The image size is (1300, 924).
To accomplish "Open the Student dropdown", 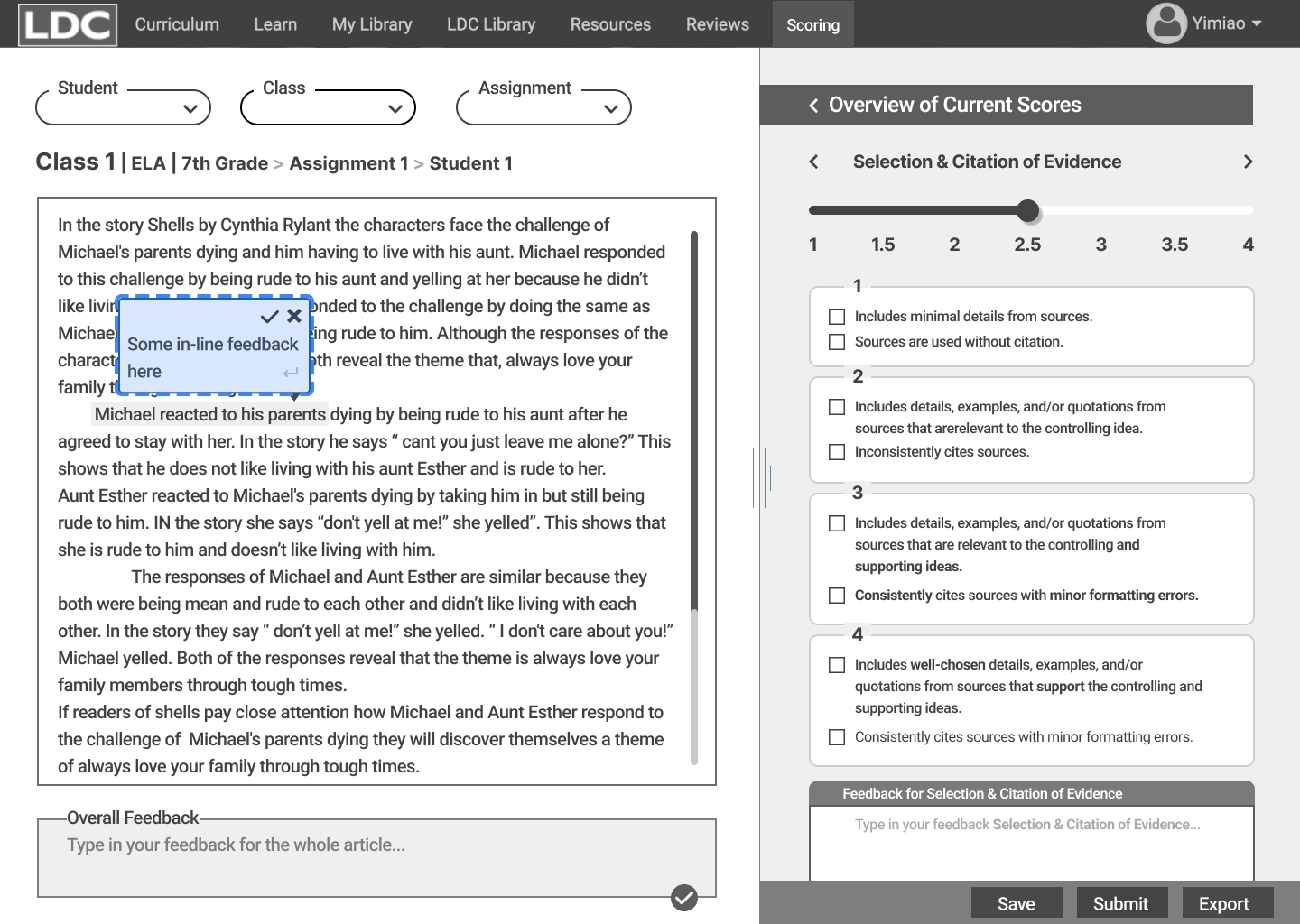I will (123, 107).
